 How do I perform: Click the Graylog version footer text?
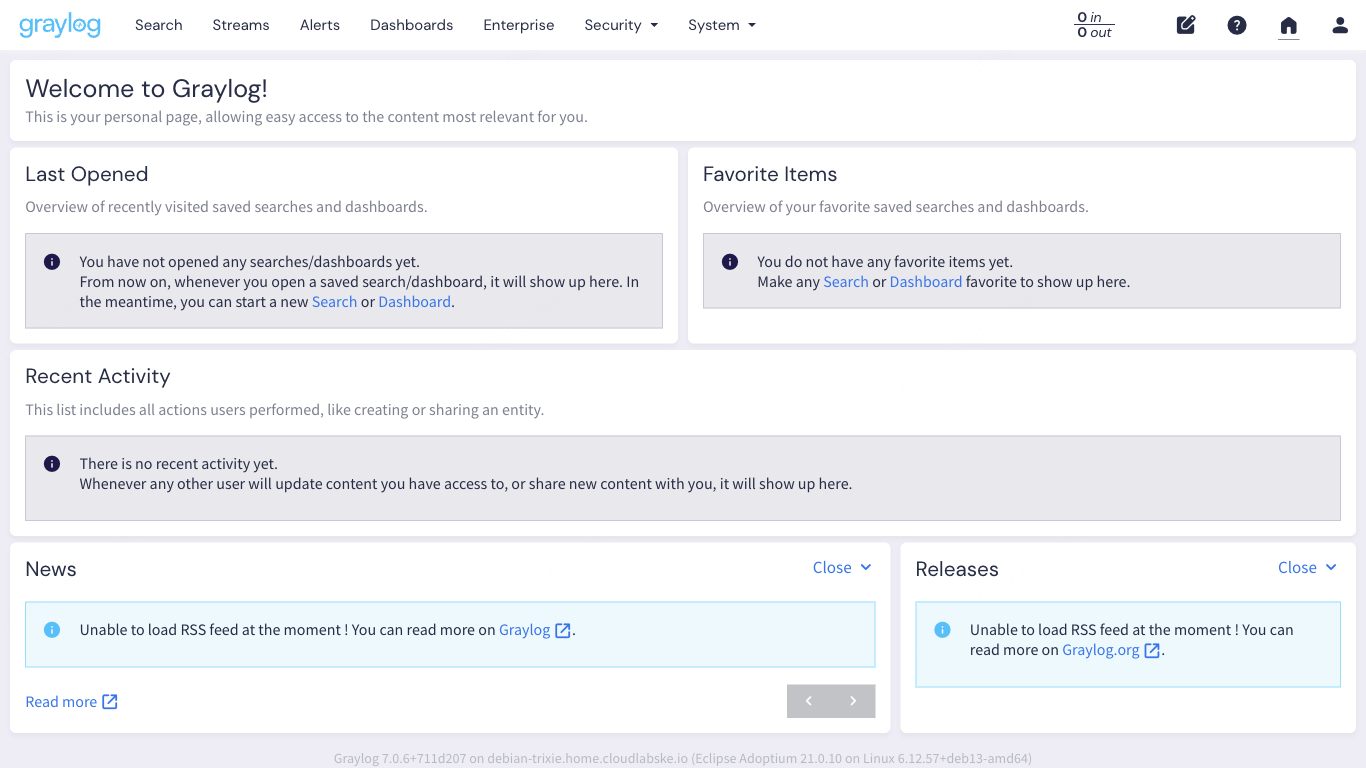click(683, 758)
